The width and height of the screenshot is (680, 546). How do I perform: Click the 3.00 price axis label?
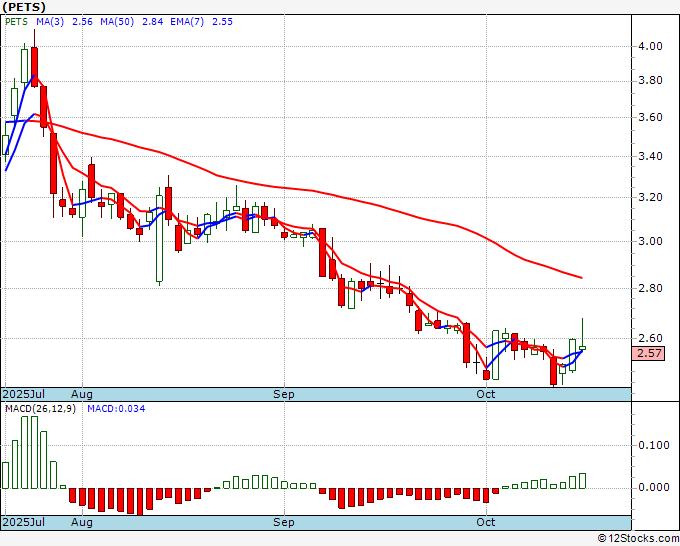(650, 241)
